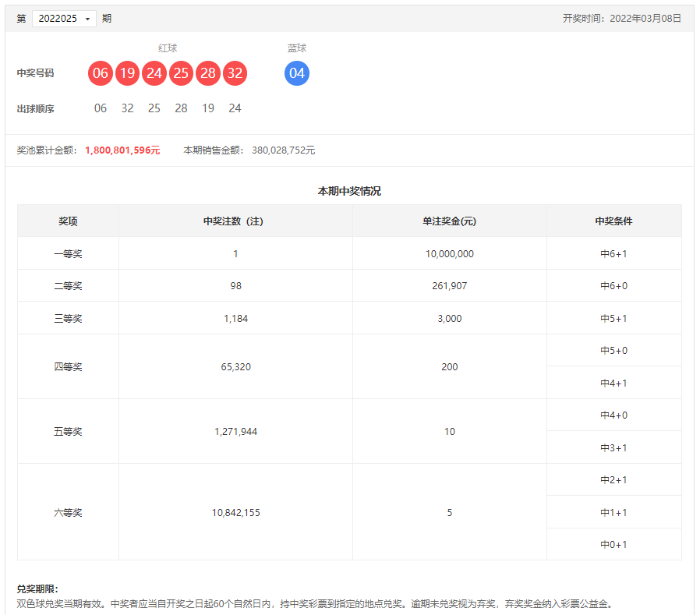Select the 一等奖 row label
Screen dimensions: 700x615
point(68,254)
